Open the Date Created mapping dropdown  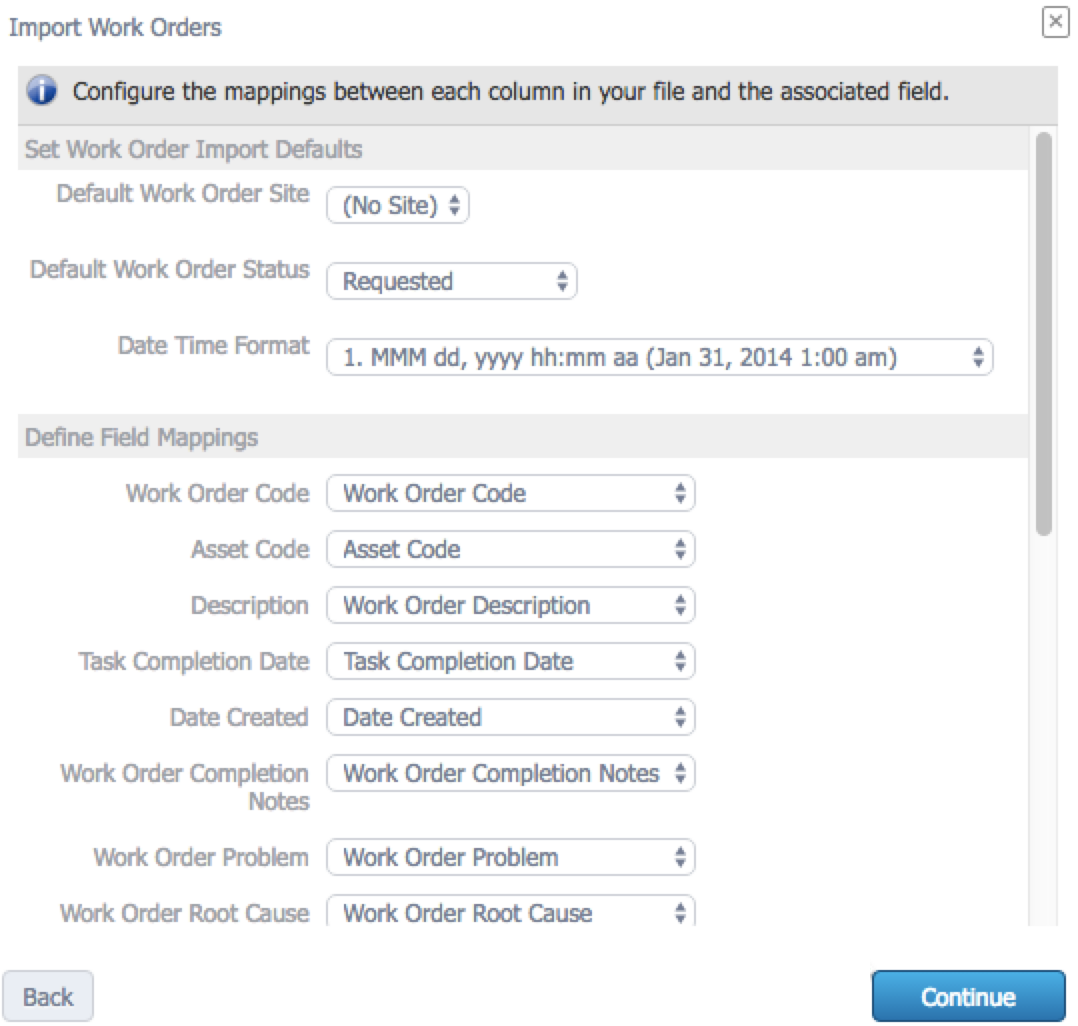pos(511,717)
